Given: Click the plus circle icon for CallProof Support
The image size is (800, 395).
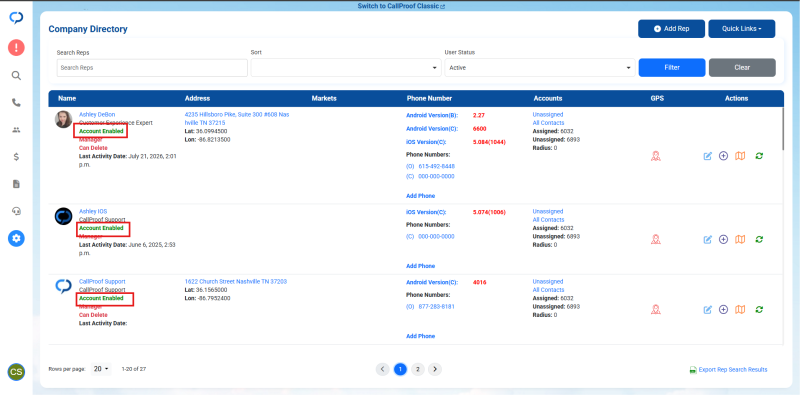Looking at the screenshot, I should (x=723, y=309).
